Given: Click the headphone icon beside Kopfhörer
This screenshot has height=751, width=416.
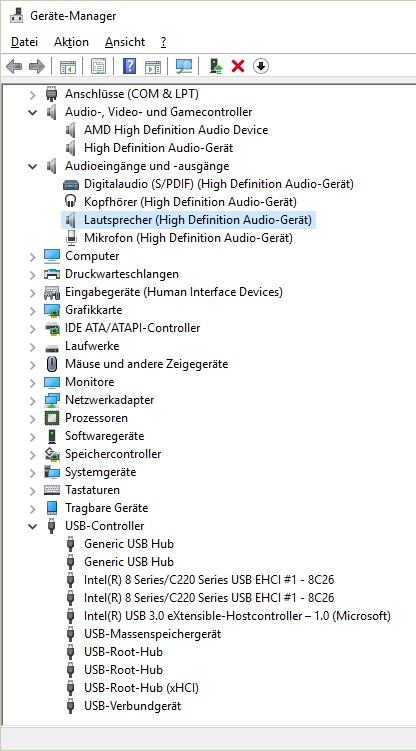Looking at the screenshot, I should (x=70, y=202).
